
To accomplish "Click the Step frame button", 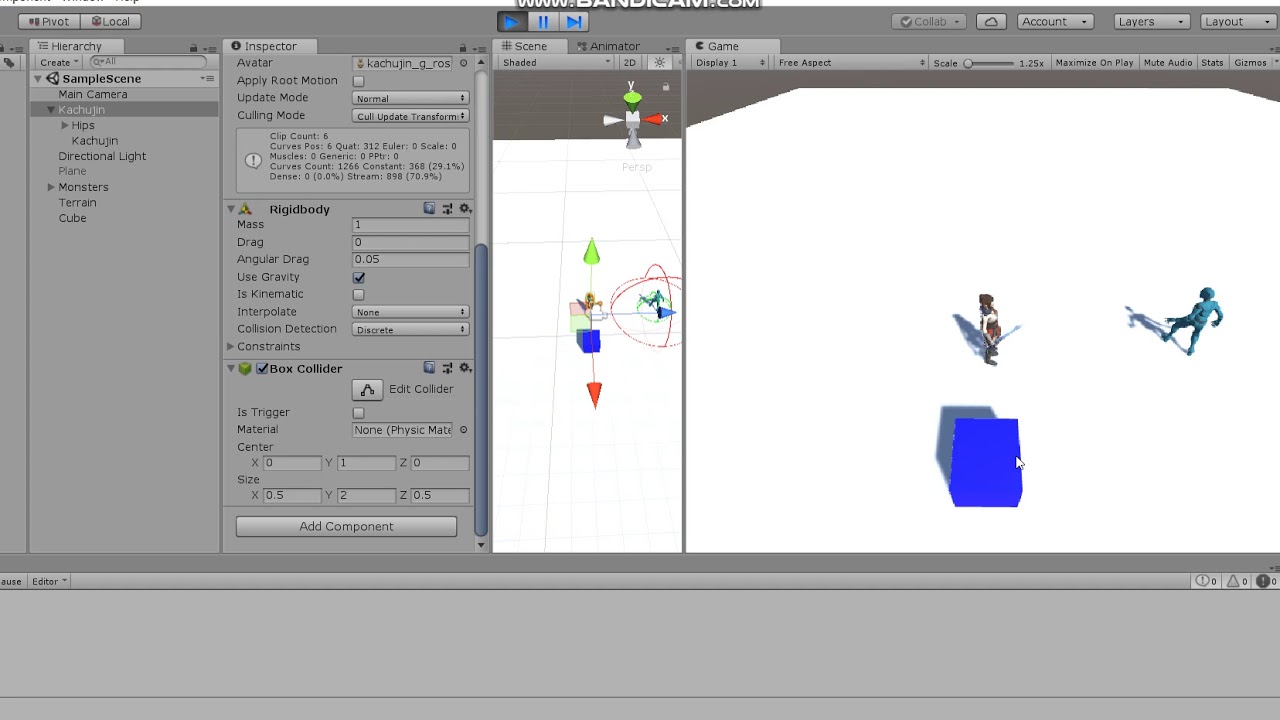I will pyautogui.click(x=574, y=21).
